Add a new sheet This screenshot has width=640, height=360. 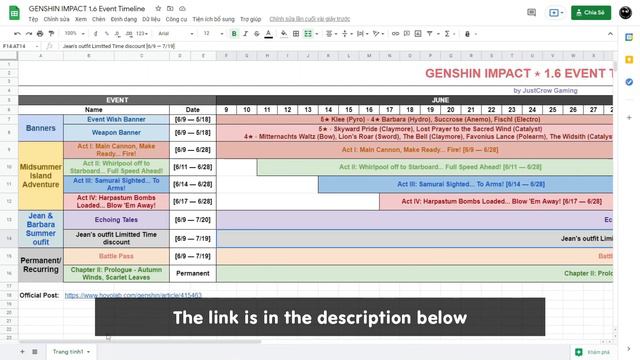pos(22,351)
